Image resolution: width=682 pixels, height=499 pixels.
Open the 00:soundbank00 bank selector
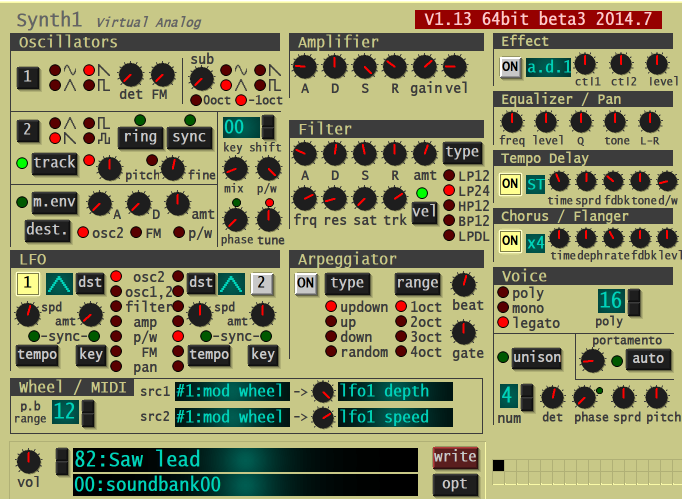(x=245, y=485)
